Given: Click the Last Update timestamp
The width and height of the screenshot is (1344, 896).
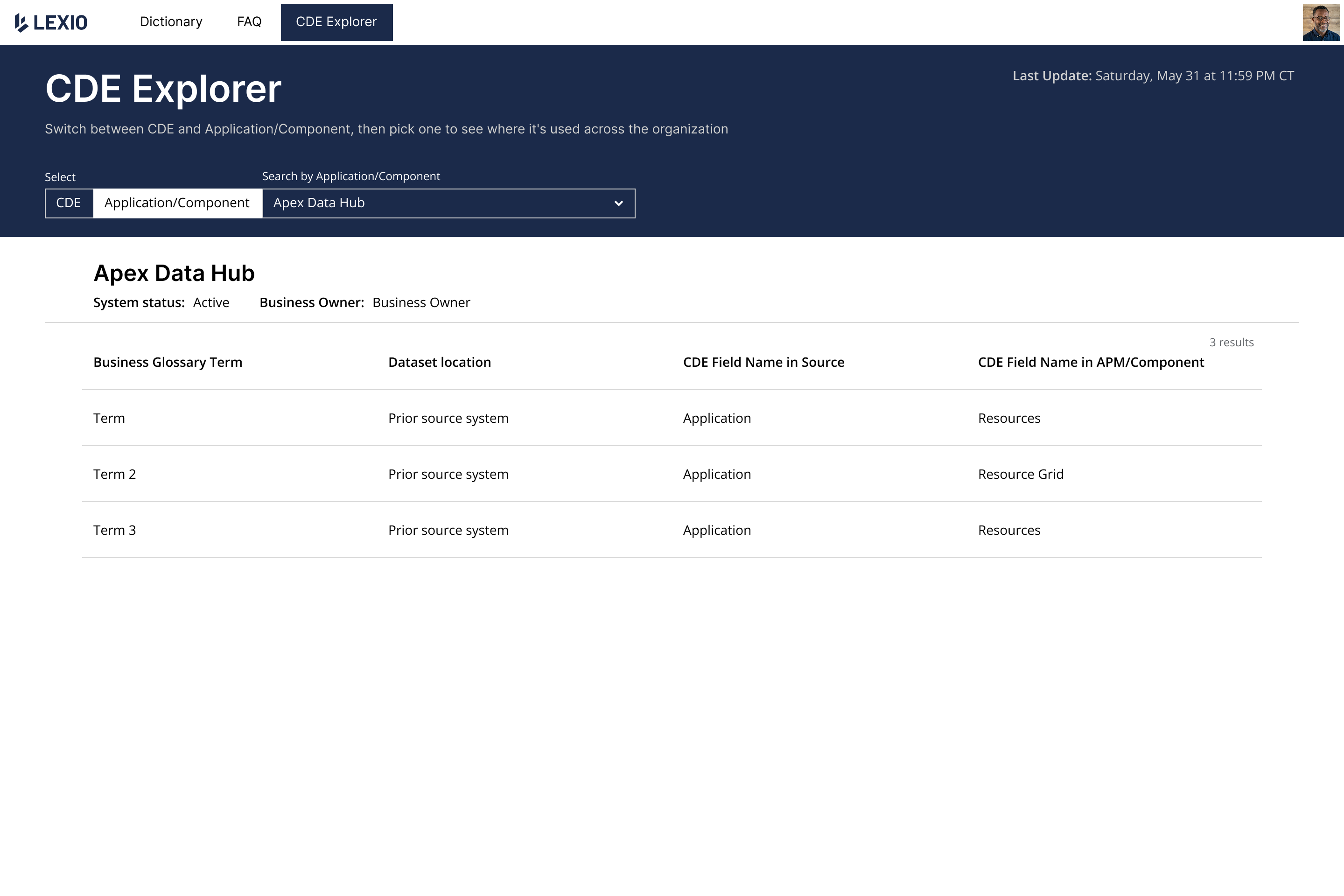Looking at the screenshot, I should pyautogui.click(x=1153, y=76).
